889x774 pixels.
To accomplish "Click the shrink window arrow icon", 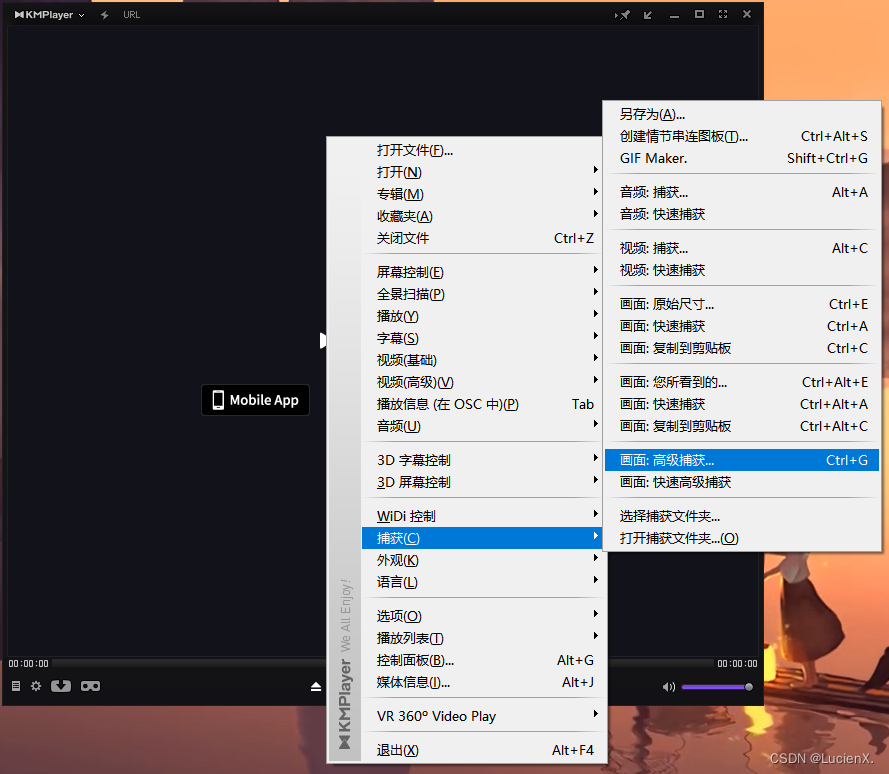I will pyautogui.click(x=646, y=17).
